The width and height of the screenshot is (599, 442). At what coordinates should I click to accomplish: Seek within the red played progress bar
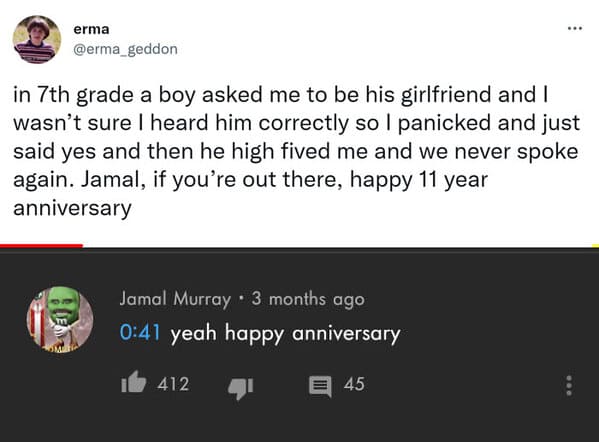point(41,246)
